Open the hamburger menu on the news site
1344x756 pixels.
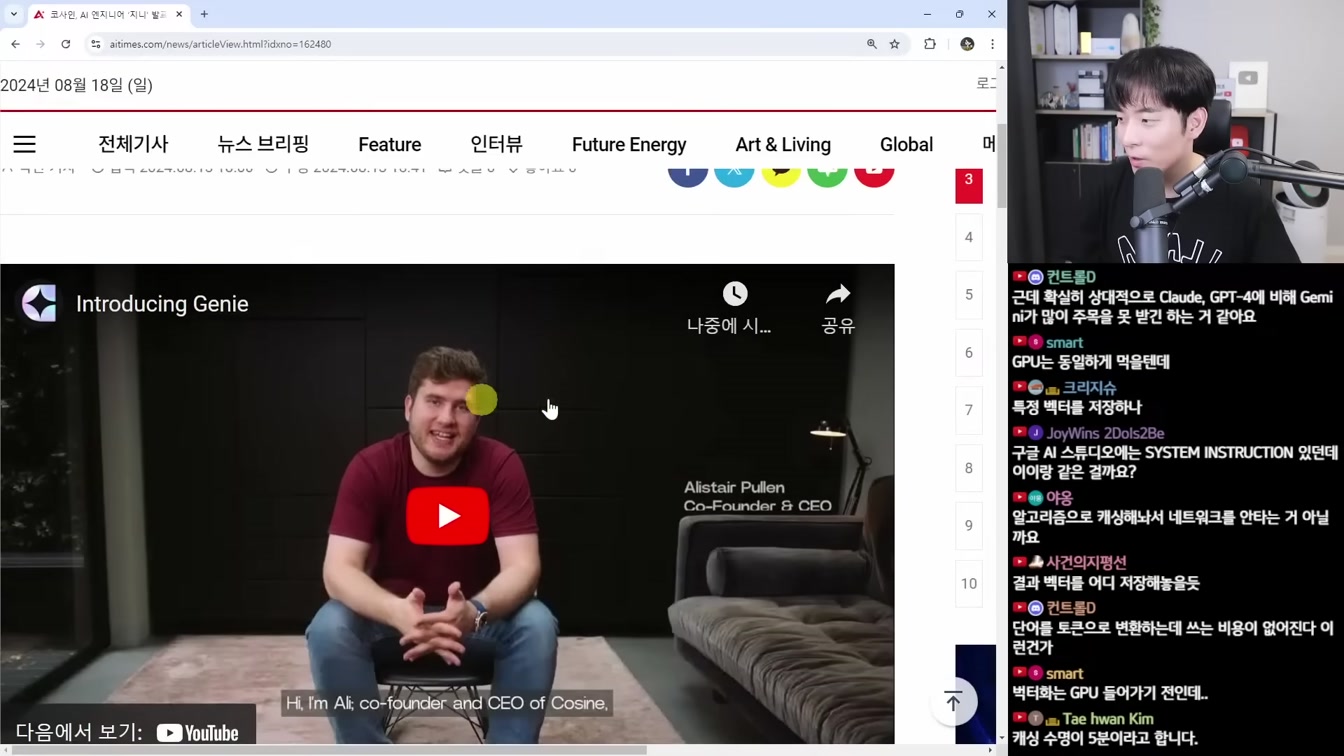pyautogui.click(x=24, y=144)
